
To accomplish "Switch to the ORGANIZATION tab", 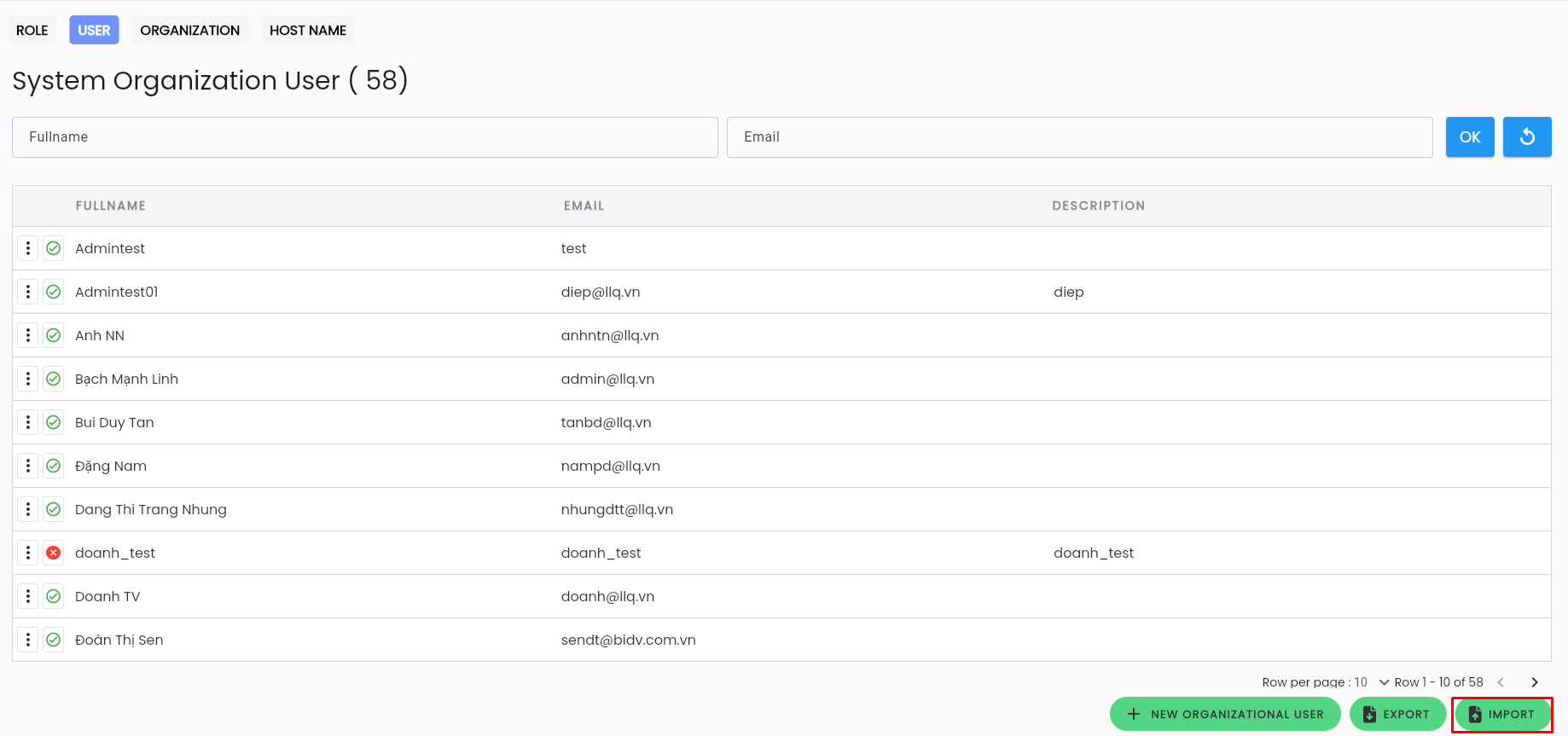I will coord(190,30).
